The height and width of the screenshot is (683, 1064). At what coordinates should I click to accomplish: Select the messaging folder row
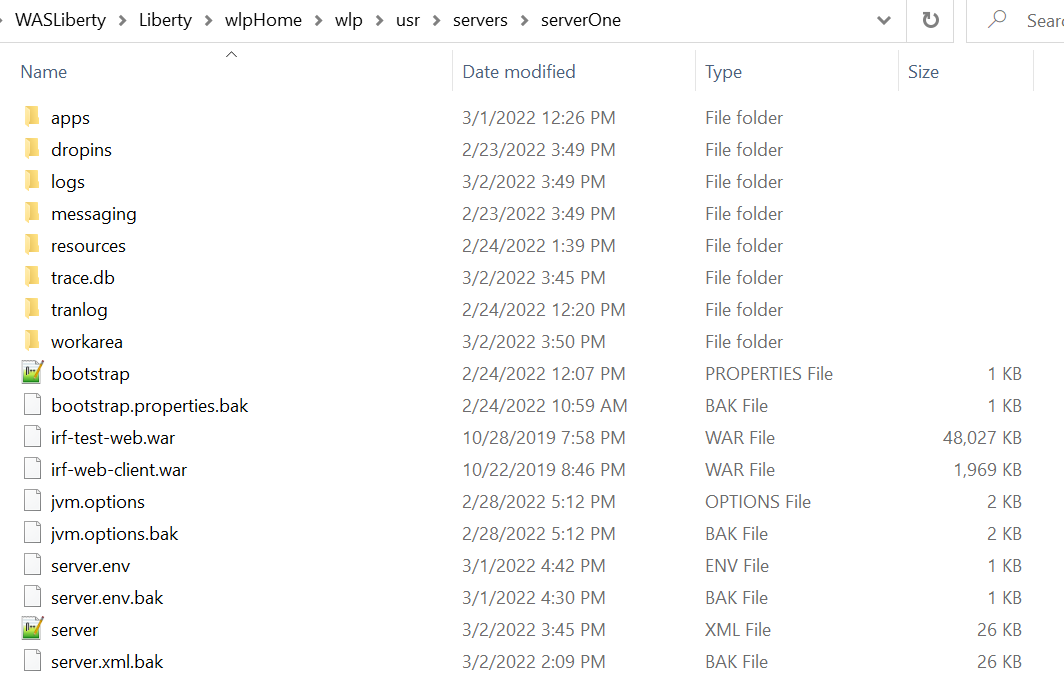click(521, 214)
